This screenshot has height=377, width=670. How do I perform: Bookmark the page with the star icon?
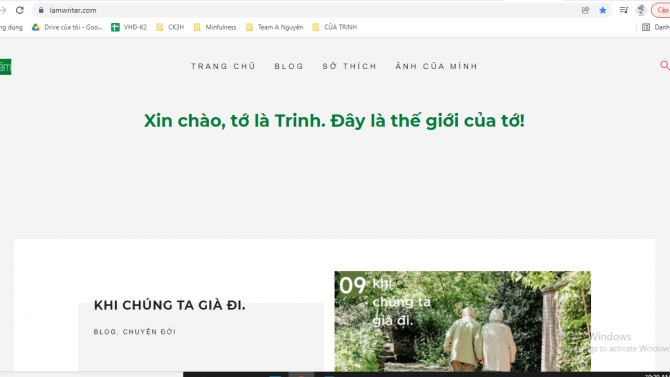pos(602,10)
